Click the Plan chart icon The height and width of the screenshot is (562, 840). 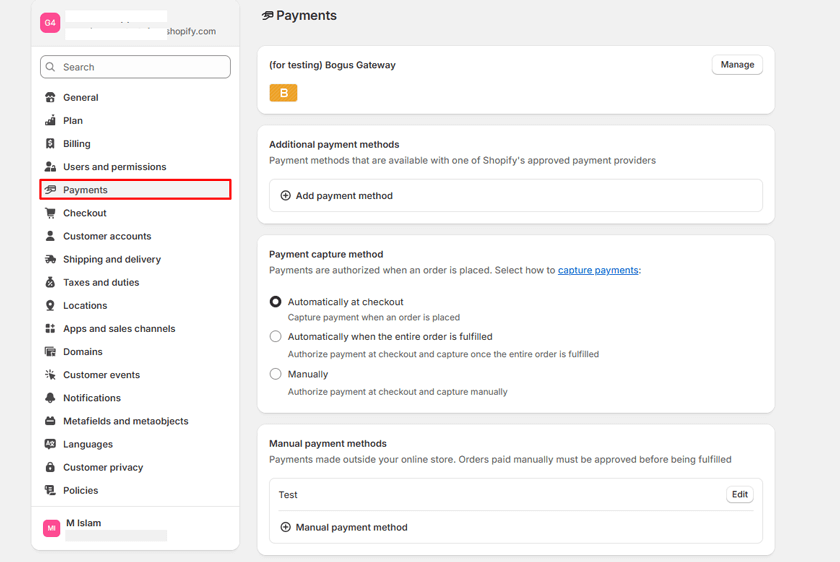pyautogui.click(x=50, y=121)
